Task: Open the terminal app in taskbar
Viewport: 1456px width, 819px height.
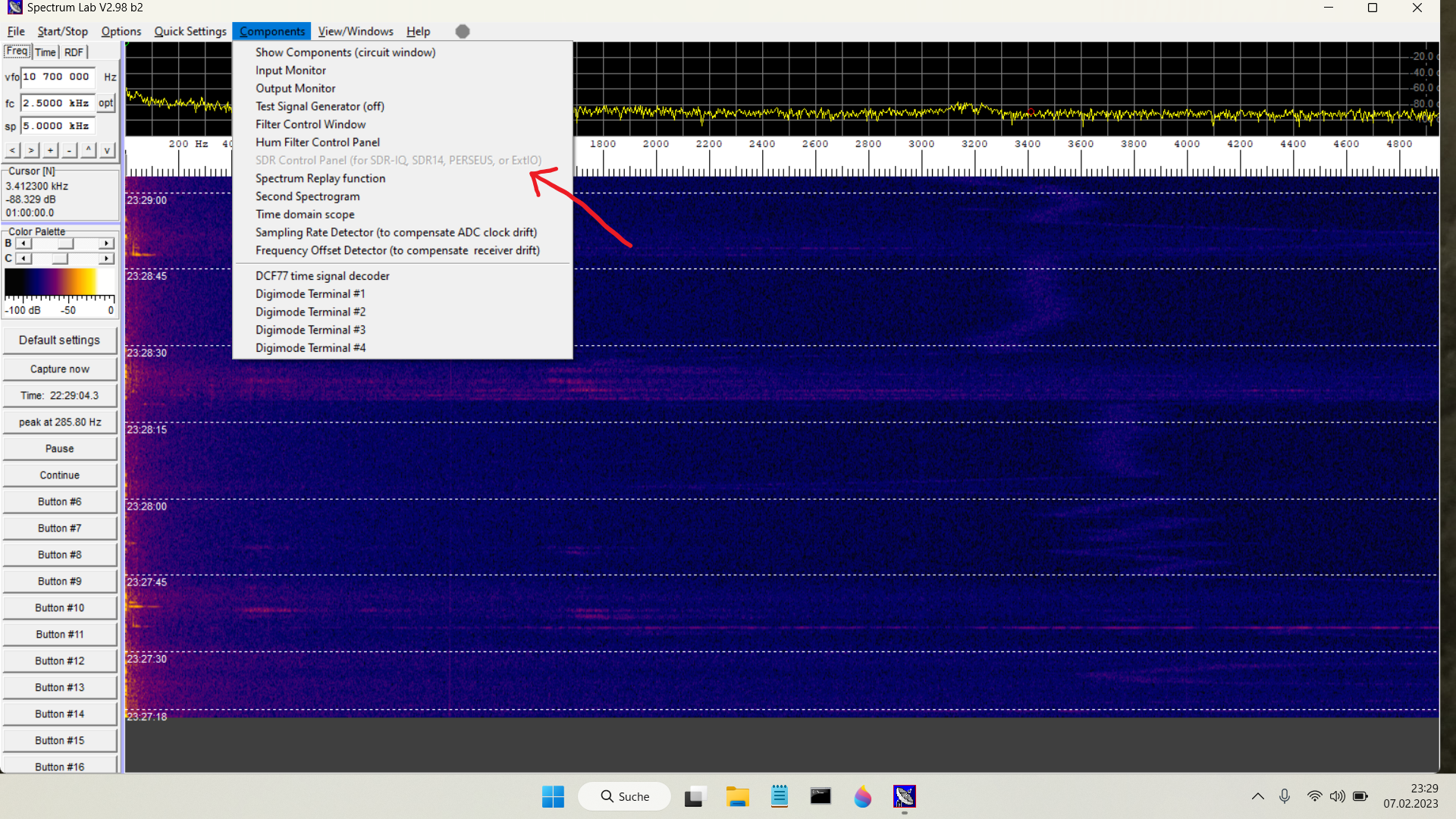Action: 821,796
